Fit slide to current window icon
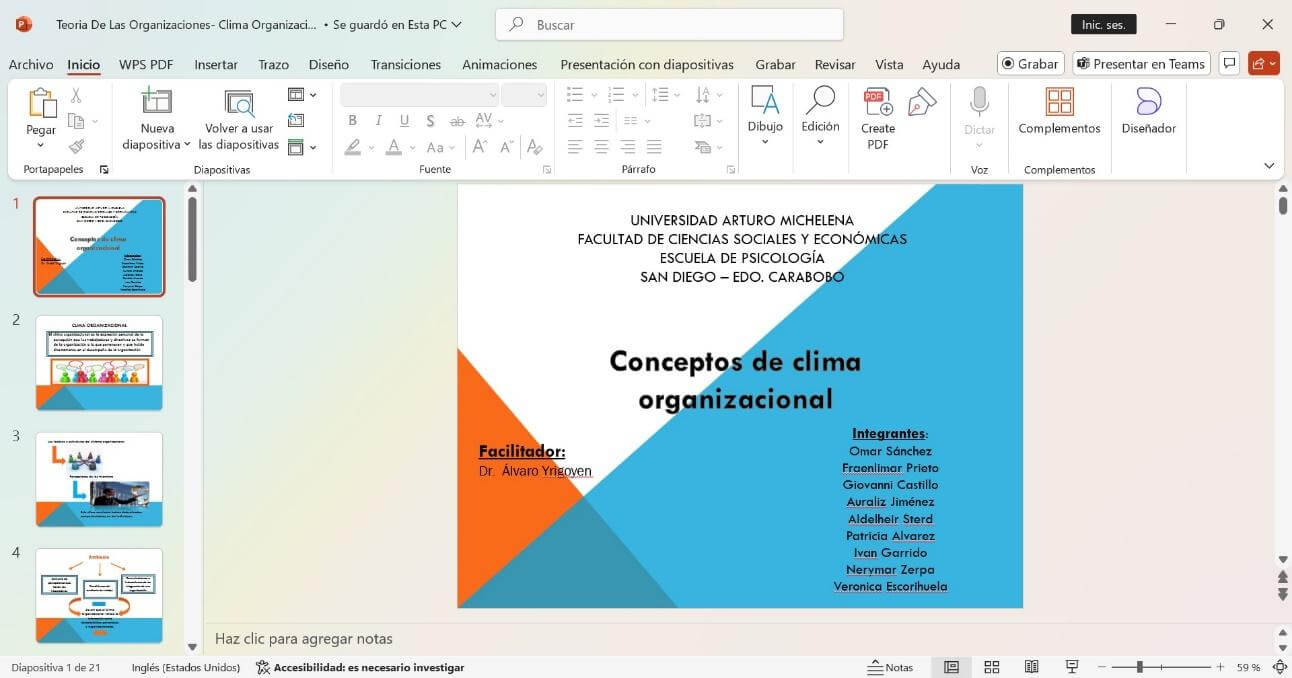Screen dimensions: 1292x678 (x=1279, y=667)
